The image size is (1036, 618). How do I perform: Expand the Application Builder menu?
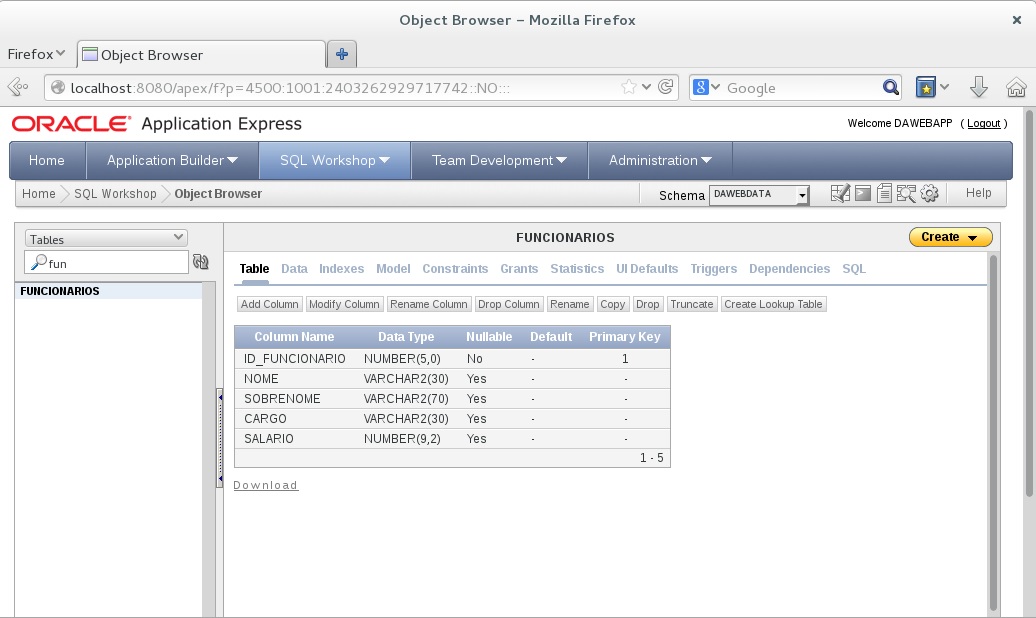[172, 160]
